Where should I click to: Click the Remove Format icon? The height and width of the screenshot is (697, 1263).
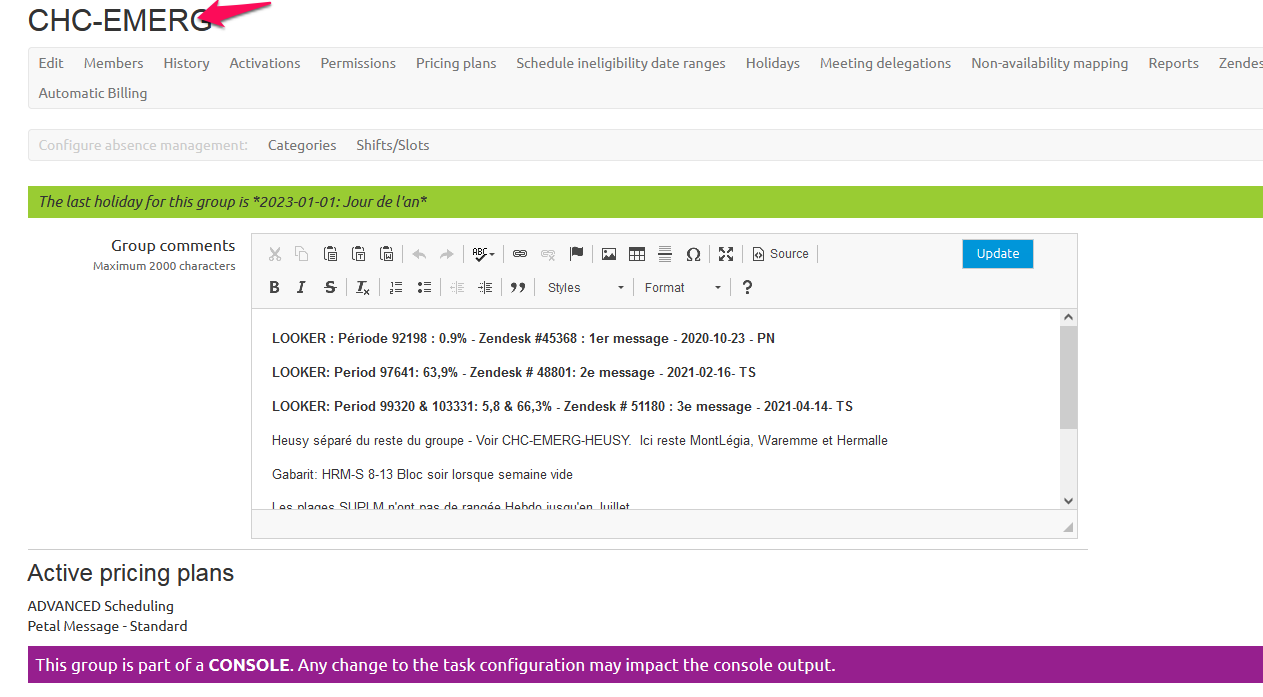coord(363,288)
